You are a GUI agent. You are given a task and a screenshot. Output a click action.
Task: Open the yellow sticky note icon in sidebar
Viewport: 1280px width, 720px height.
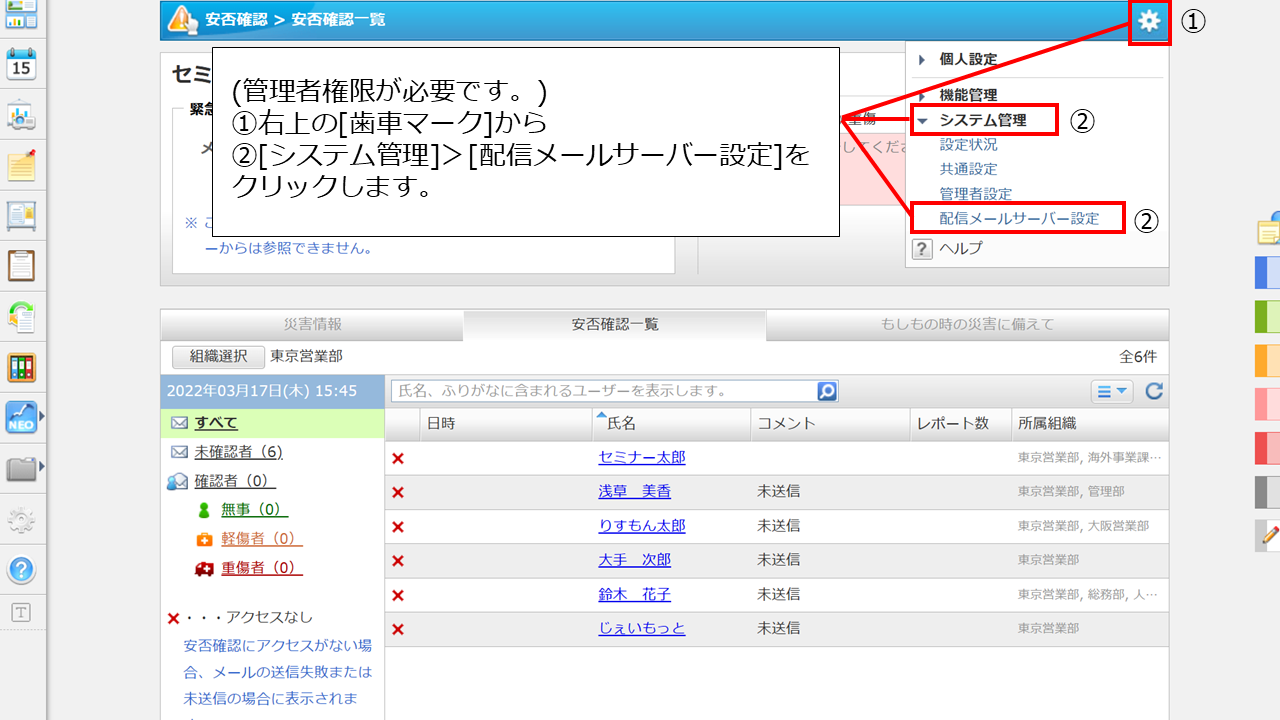[21, 165]
